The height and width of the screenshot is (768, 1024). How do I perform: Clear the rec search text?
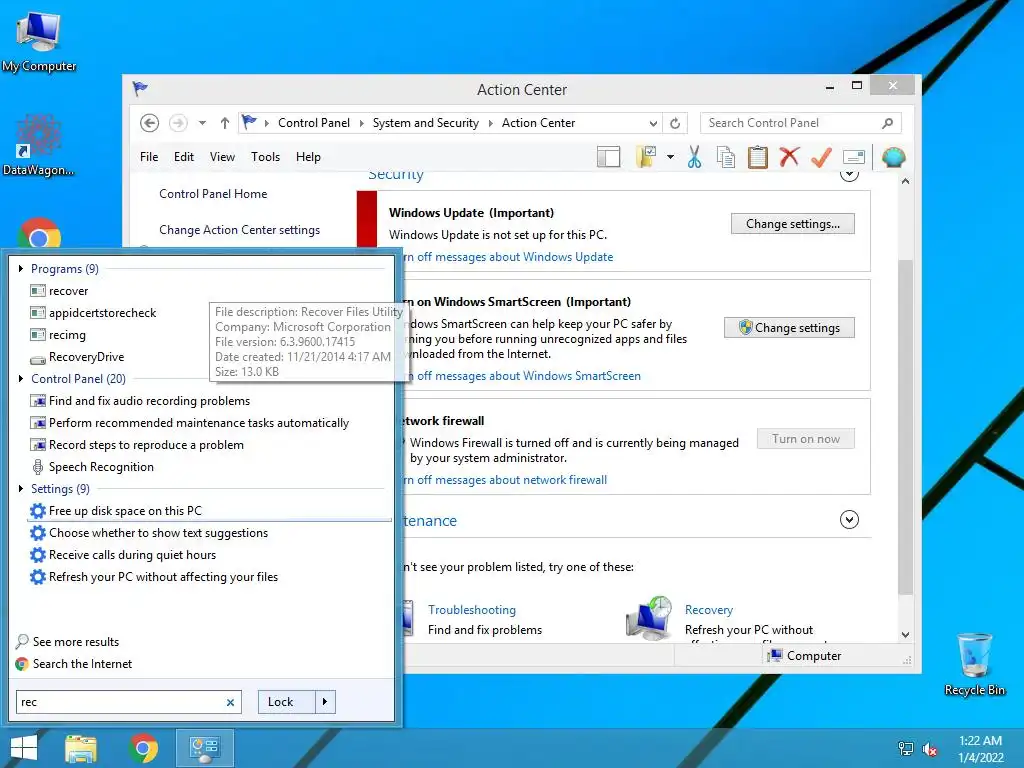tap(231, 703)
